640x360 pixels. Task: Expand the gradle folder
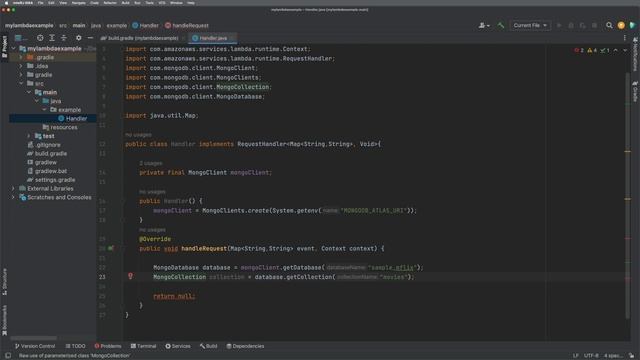point(21,75)
